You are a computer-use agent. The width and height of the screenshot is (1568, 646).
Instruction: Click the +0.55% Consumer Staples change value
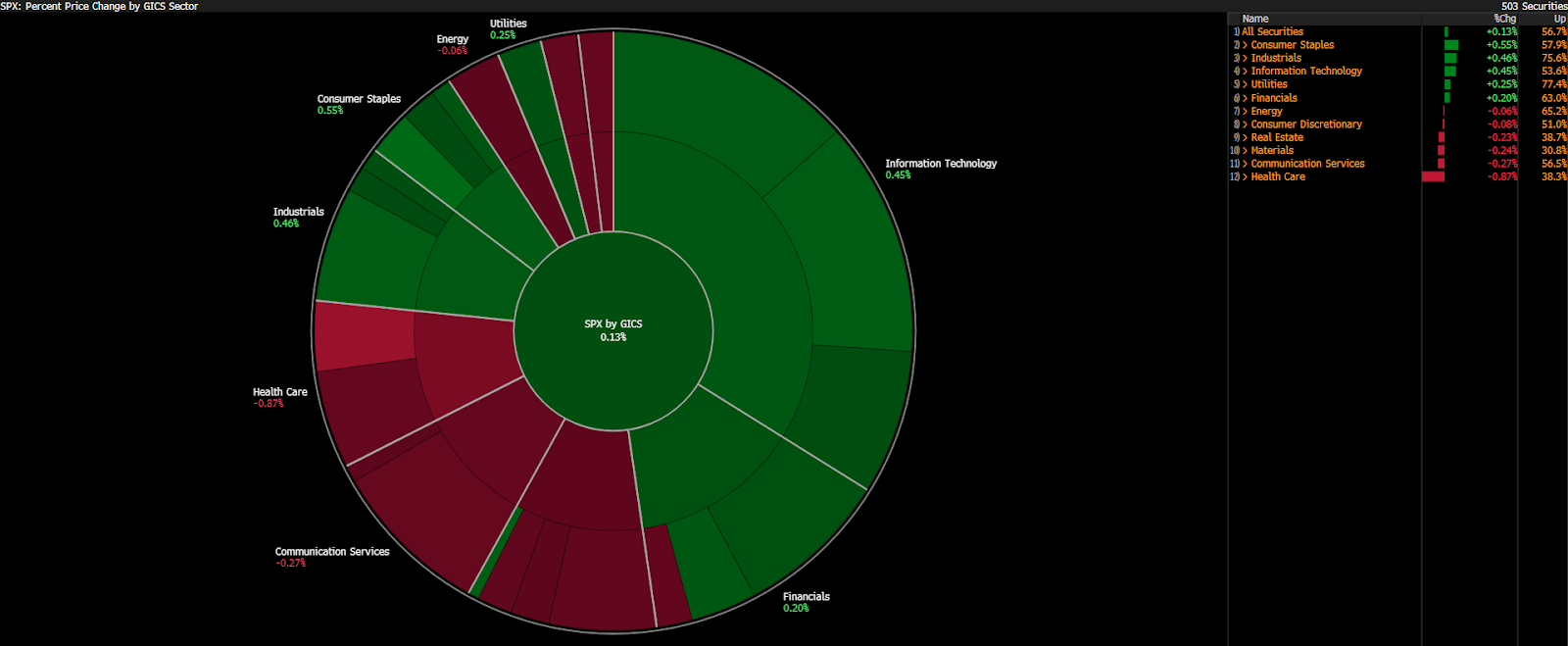[x=1501, y=45]
